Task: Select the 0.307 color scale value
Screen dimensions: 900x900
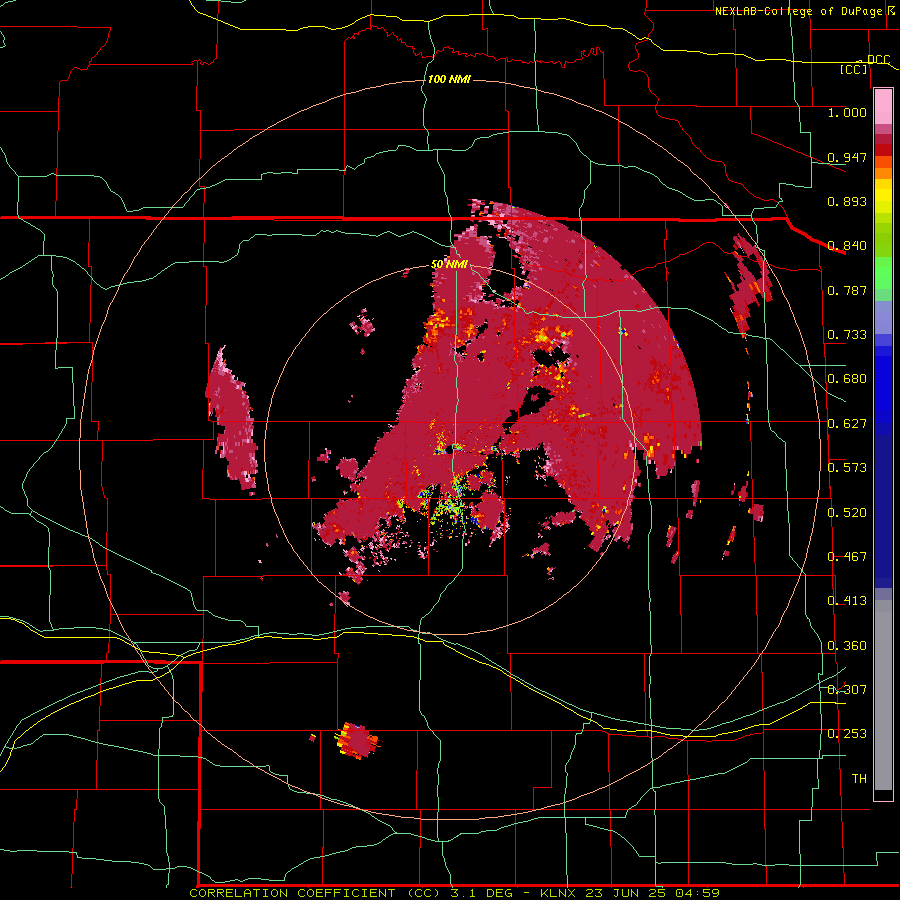Action: point(847,689)
